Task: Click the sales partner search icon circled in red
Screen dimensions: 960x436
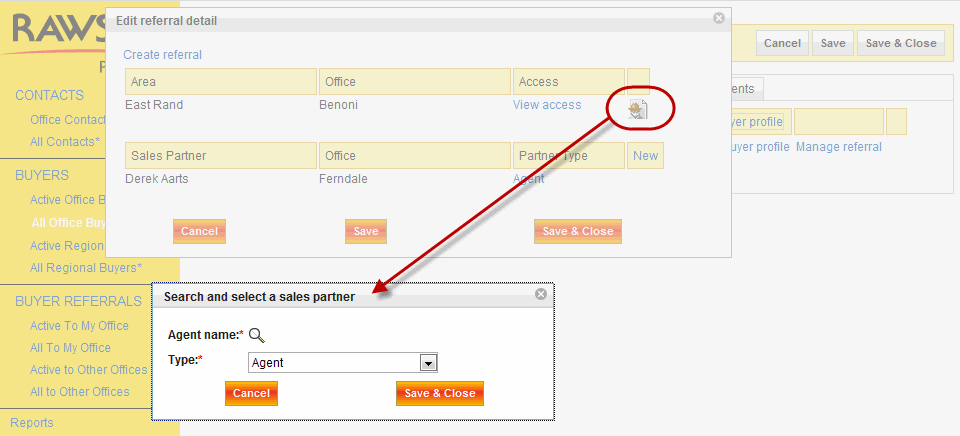Action: pyautogui.click(x=637, y=109)
